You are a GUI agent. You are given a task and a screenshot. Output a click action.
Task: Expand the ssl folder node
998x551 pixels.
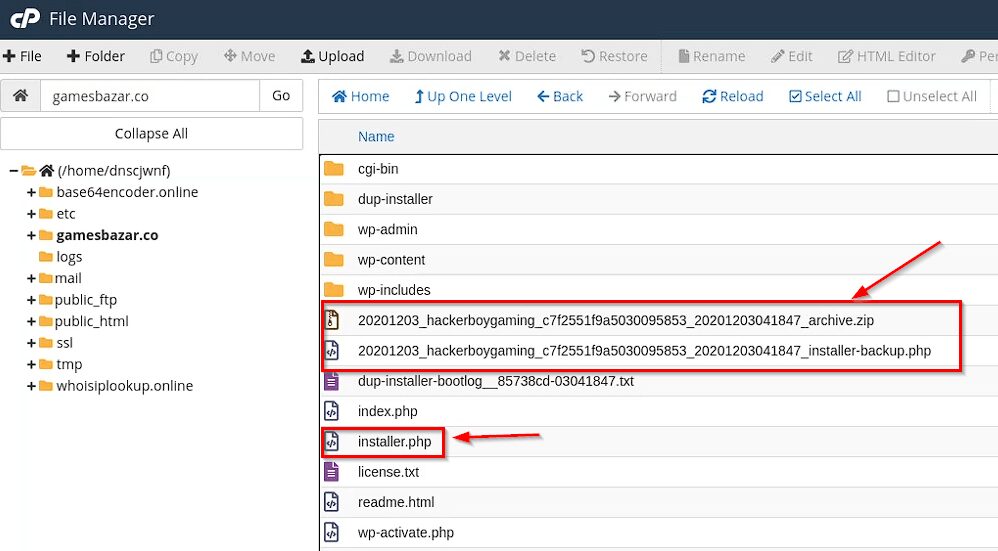click(x=31, y=343)
